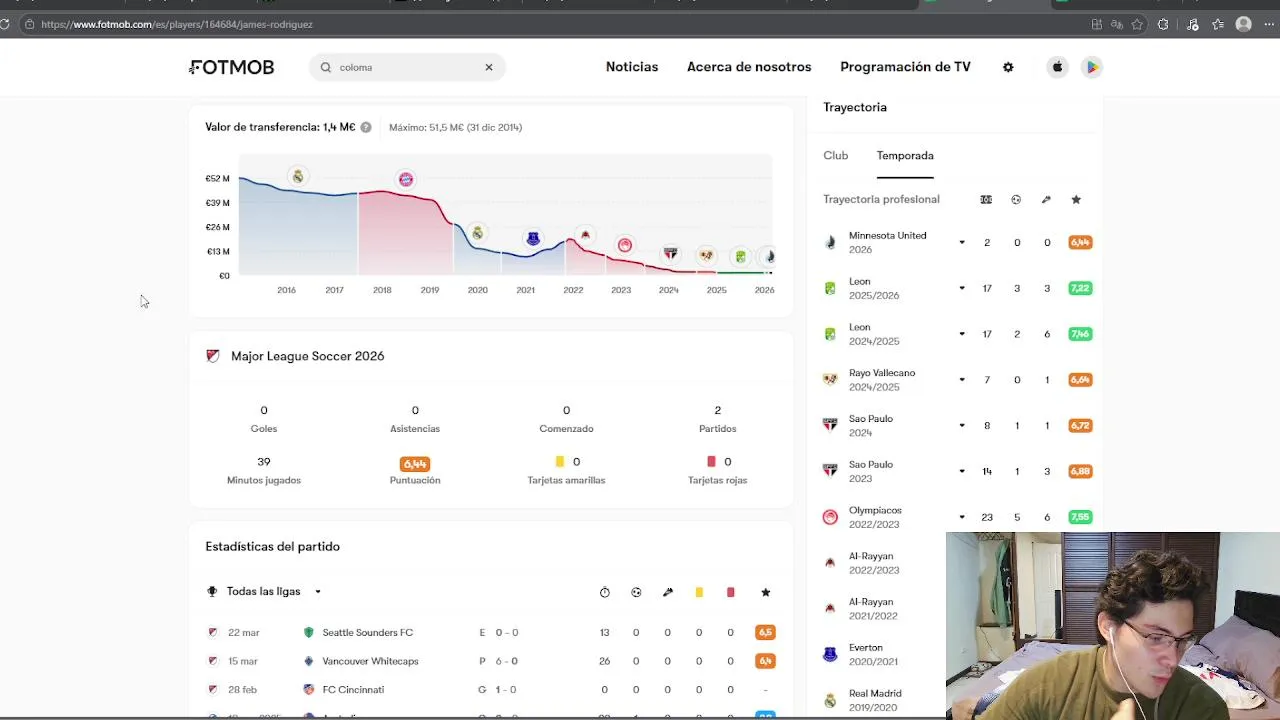Viewport: 1280px width, 720px height.
Task: Click the search magnifier icon
Action: [326, 67]
